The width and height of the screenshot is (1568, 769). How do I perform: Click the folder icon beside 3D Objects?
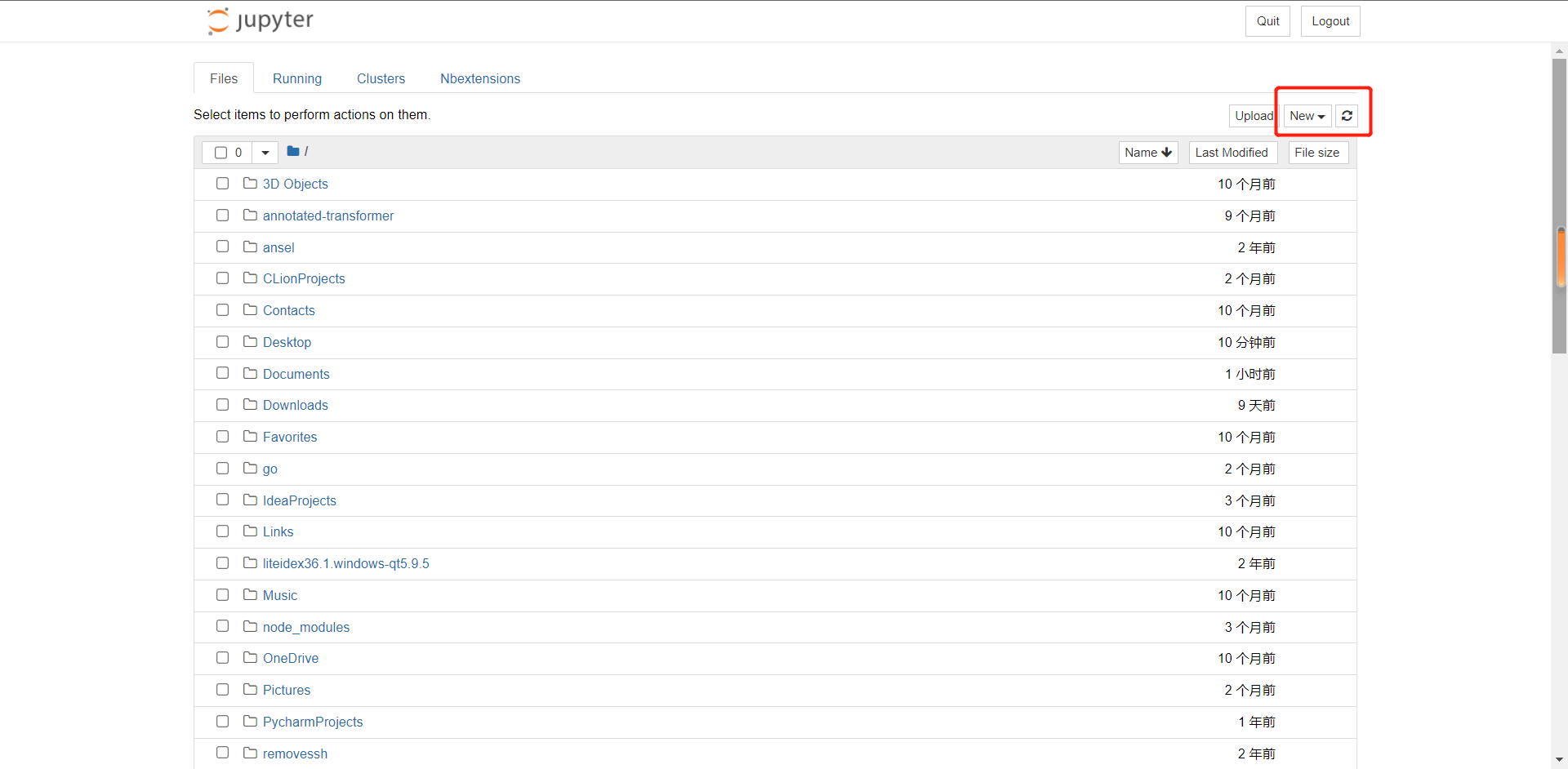(x=250, y=184)
